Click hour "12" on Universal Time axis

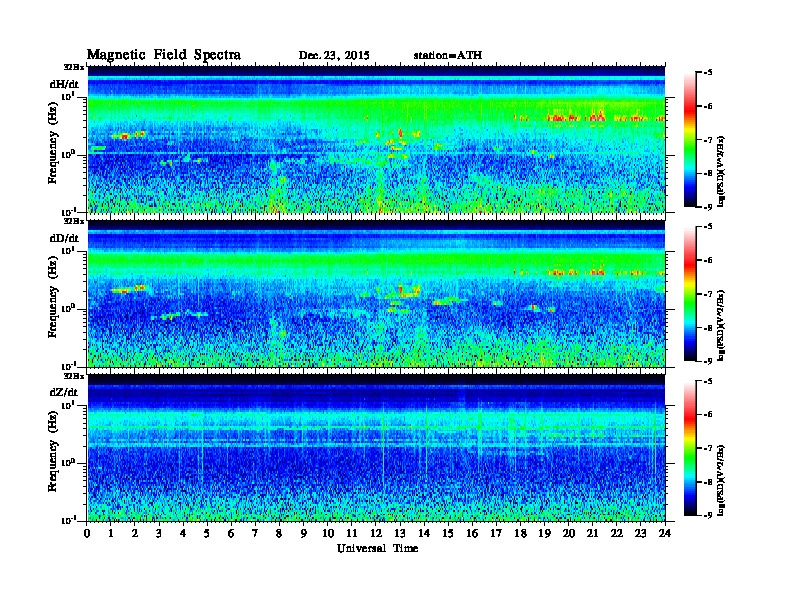376,534
